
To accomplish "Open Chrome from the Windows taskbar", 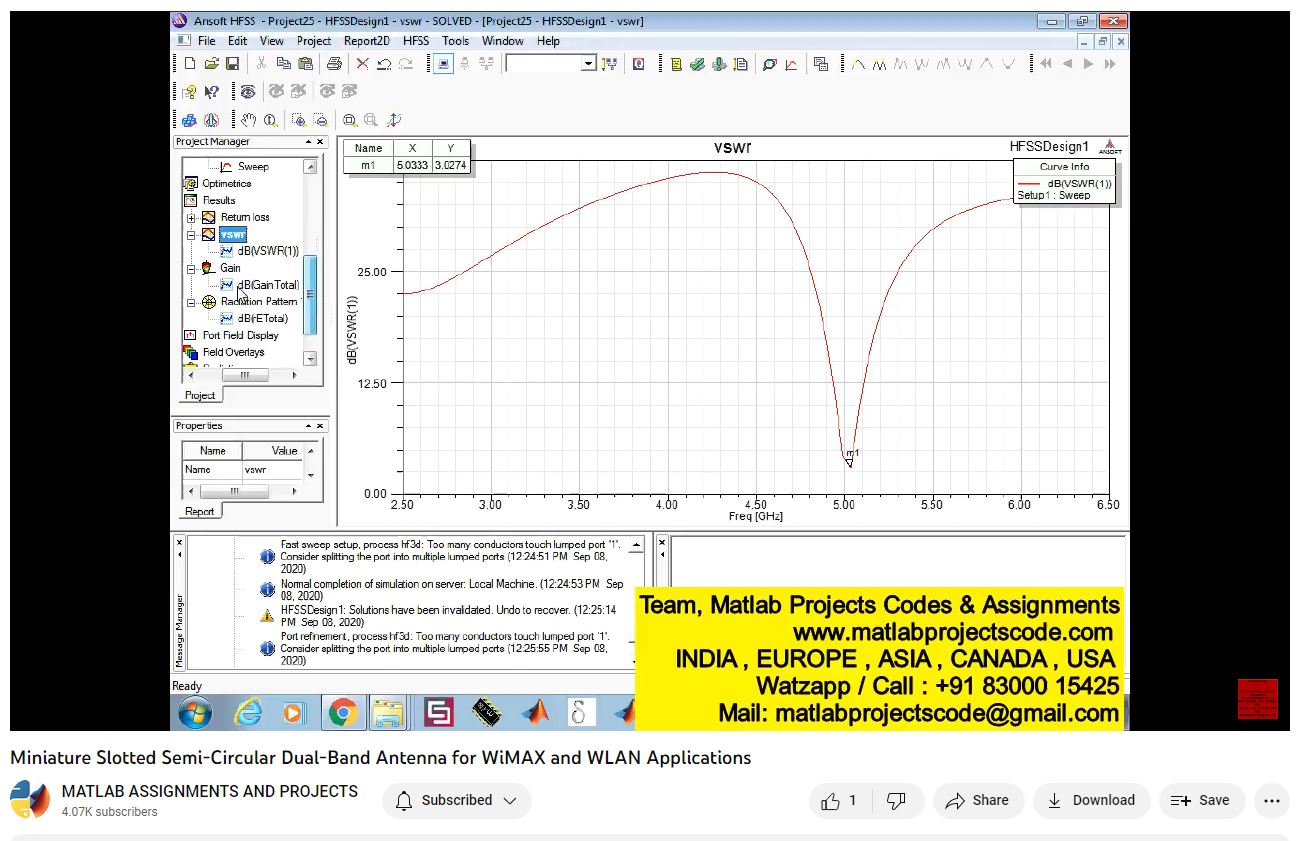I will point(342,712).
